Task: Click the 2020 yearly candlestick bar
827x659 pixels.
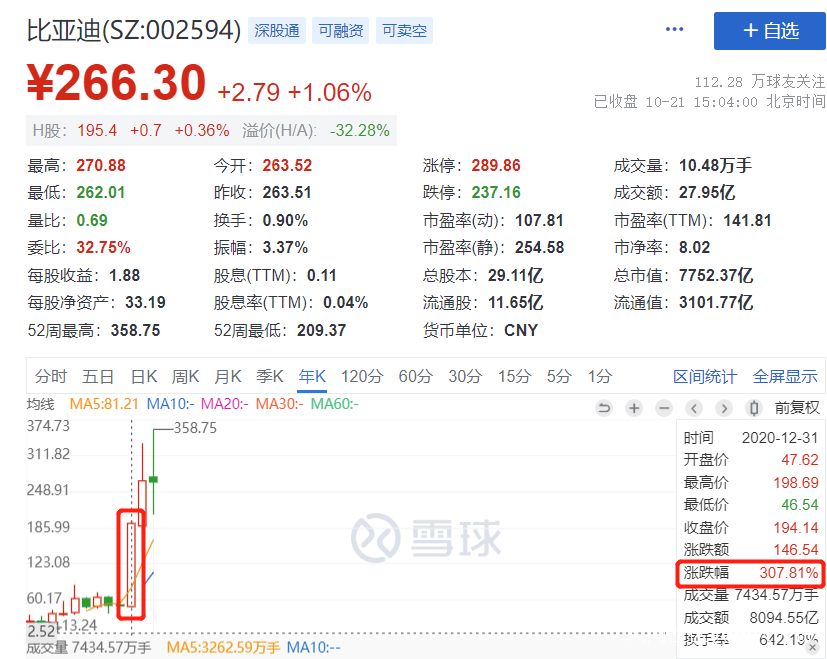Action: (x=131, y=565)
